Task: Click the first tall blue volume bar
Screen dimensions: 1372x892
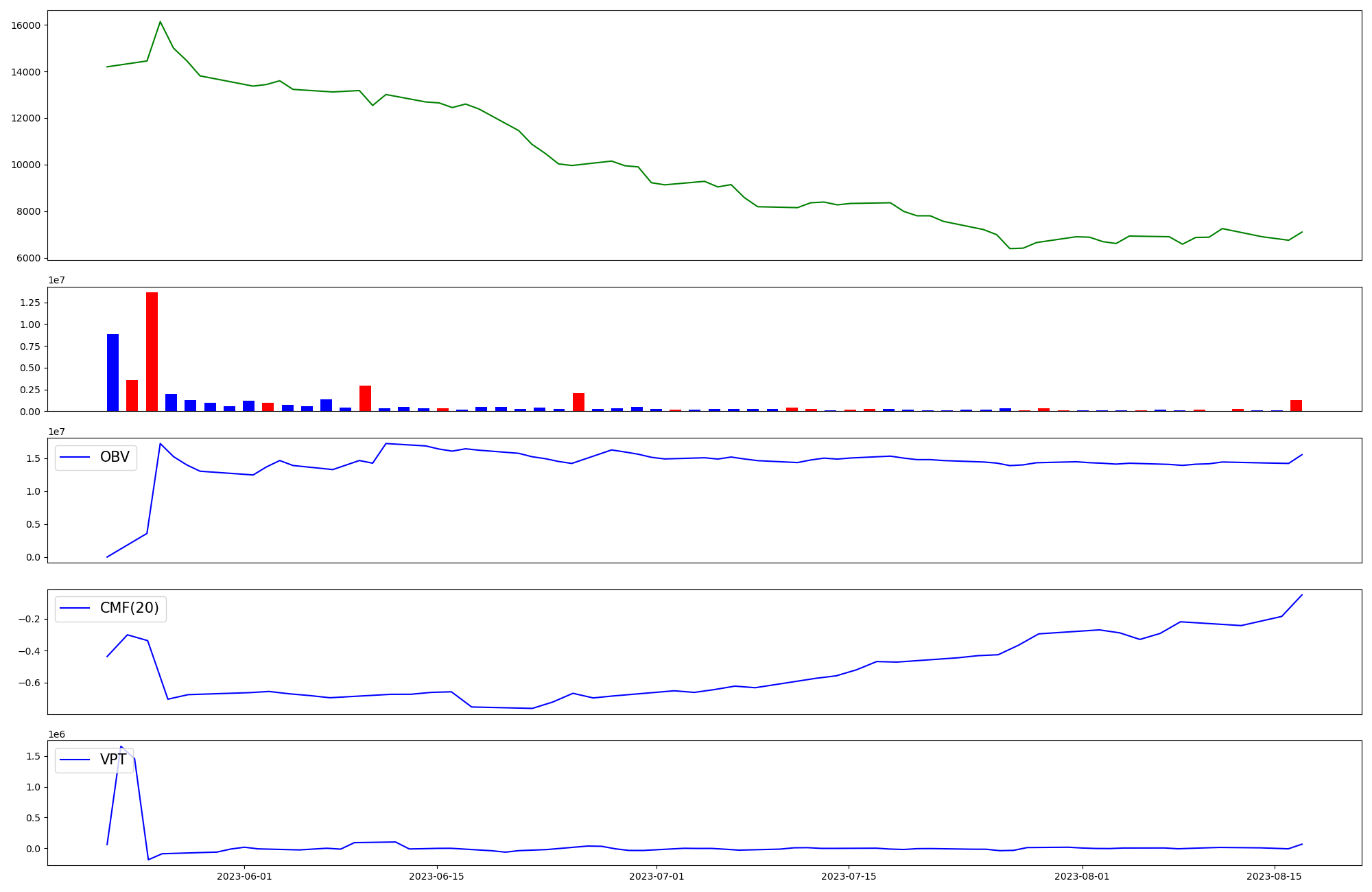Action: [x=113, y=373]
